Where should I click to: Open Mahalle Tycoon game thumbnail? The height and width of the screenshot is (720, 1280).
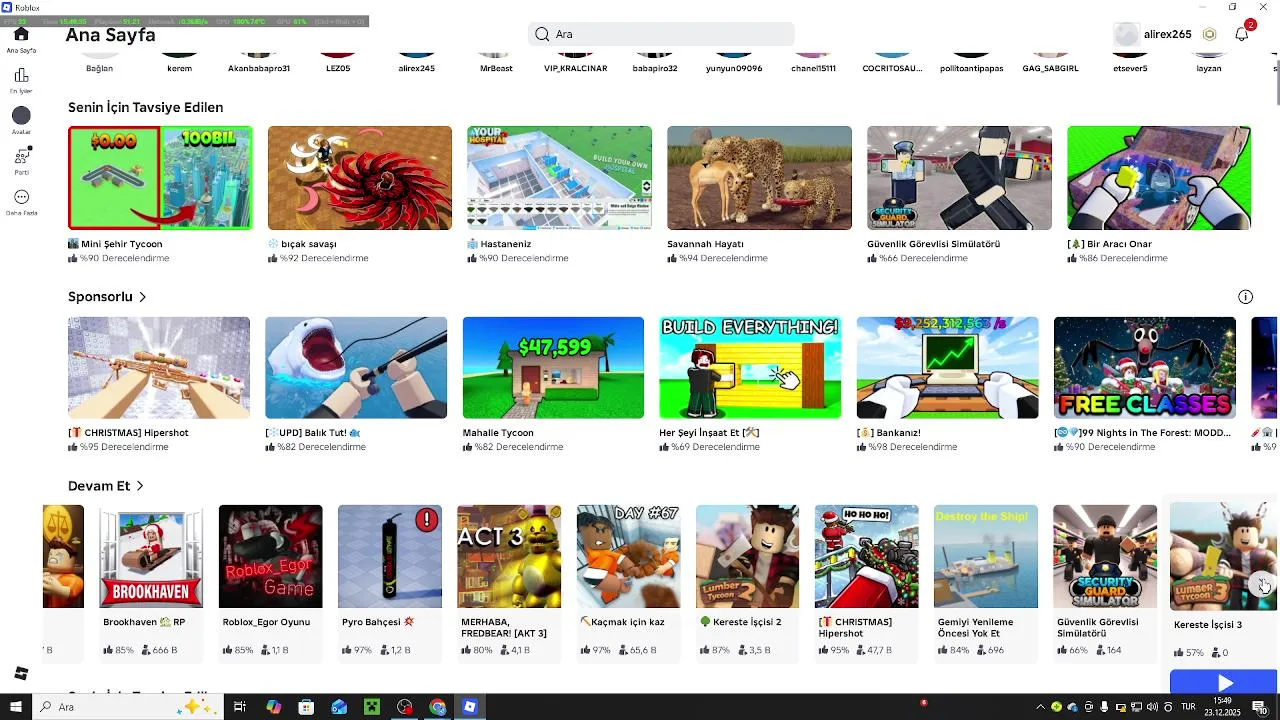point(553,368)
